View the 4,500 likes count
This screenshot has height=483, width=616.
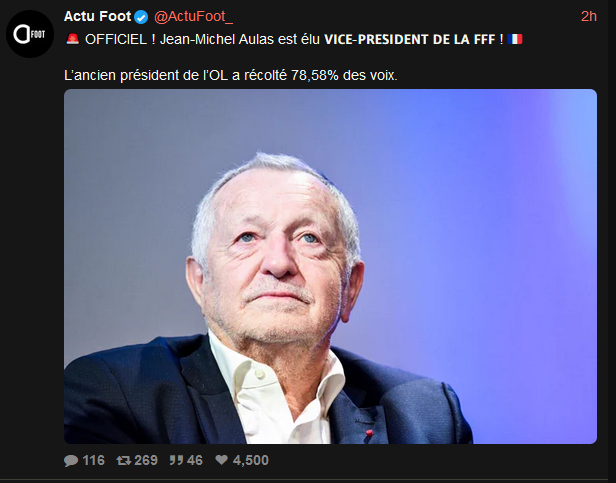click(251, 460)
